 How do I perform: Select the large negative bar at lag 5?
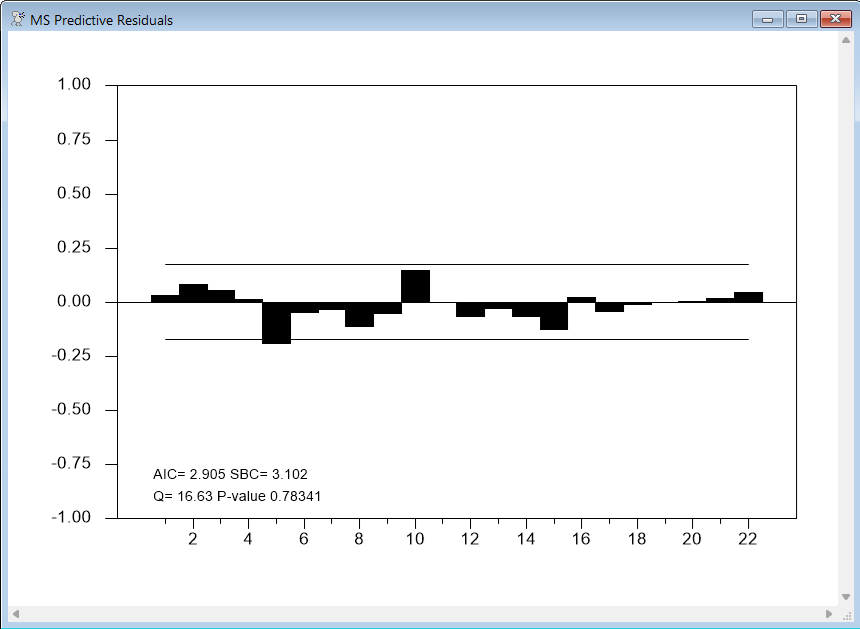(x=277, y=322)
